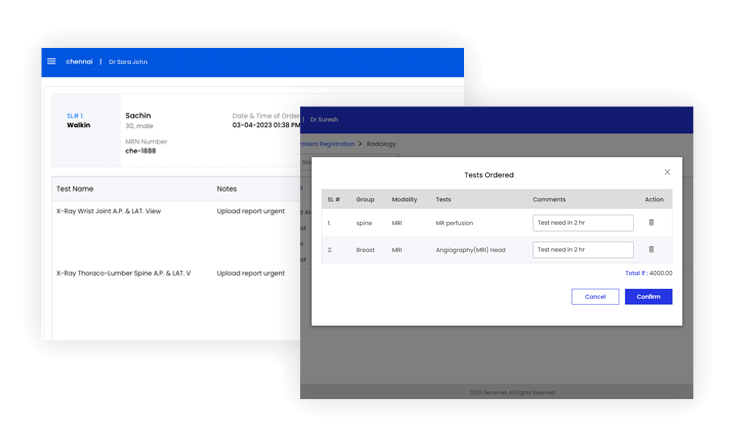
Task: Click the Radiology breadcrumb
Action: coord(381,144)
